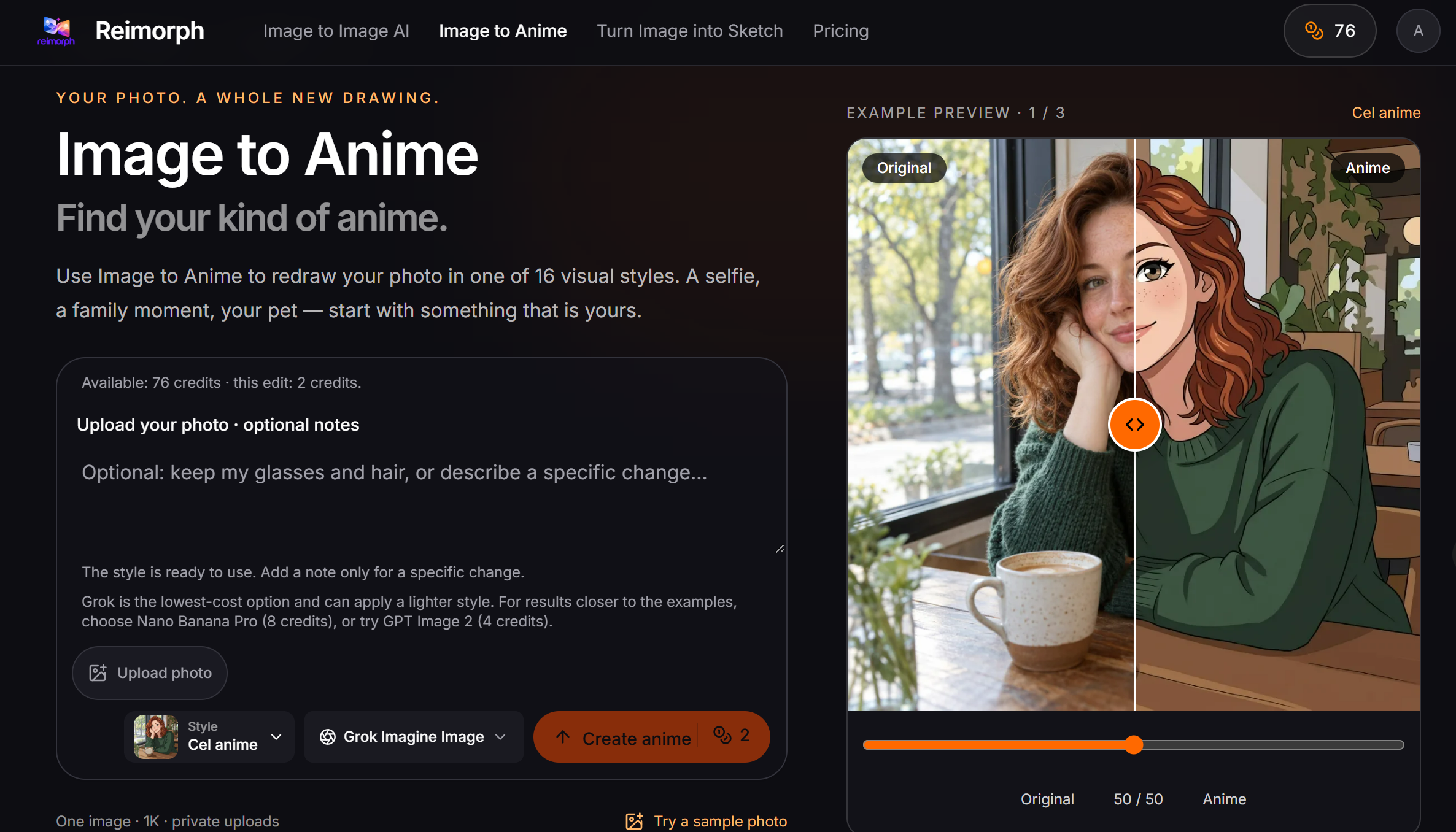Image resolution: width=1456 pixels, height=832 pixels.
Task: Open the Reimorph home wordmark
Action: (x=150, y=31)
